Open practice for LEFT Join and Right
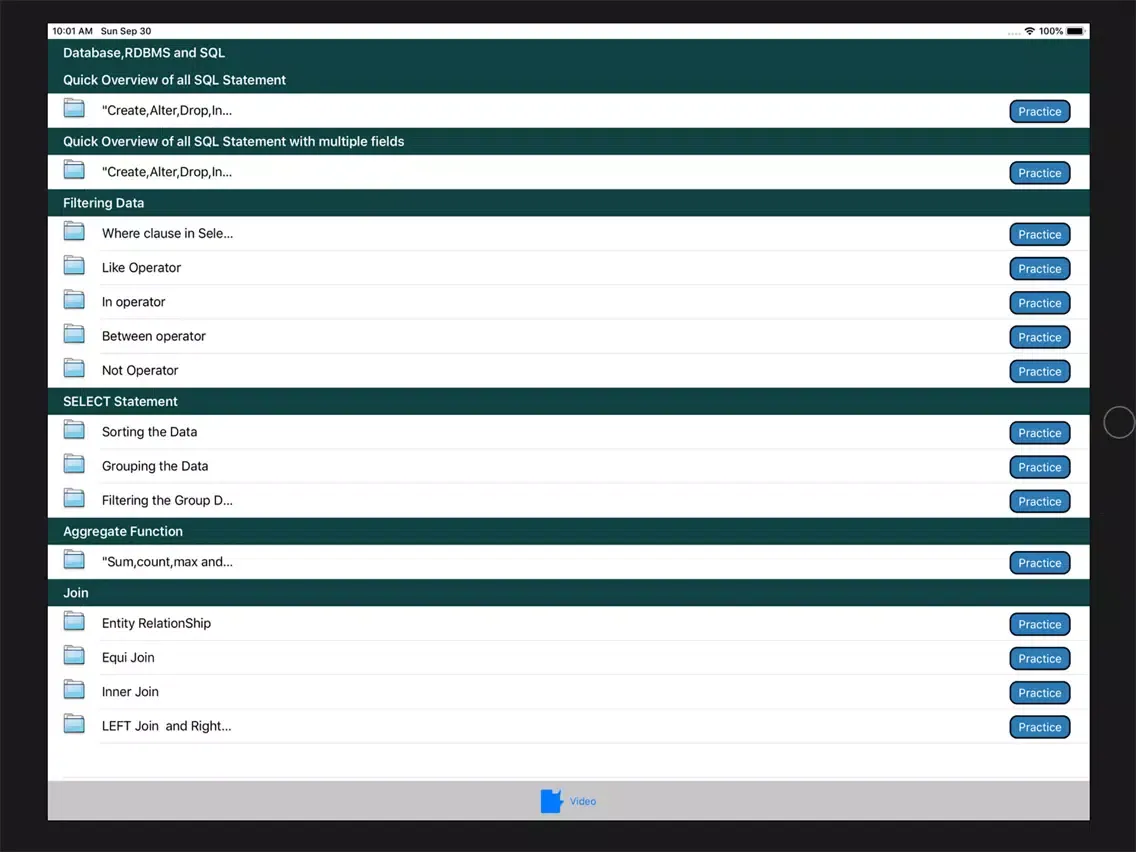The height and width of the screenshot is (852, 1136). [1039, 727]
